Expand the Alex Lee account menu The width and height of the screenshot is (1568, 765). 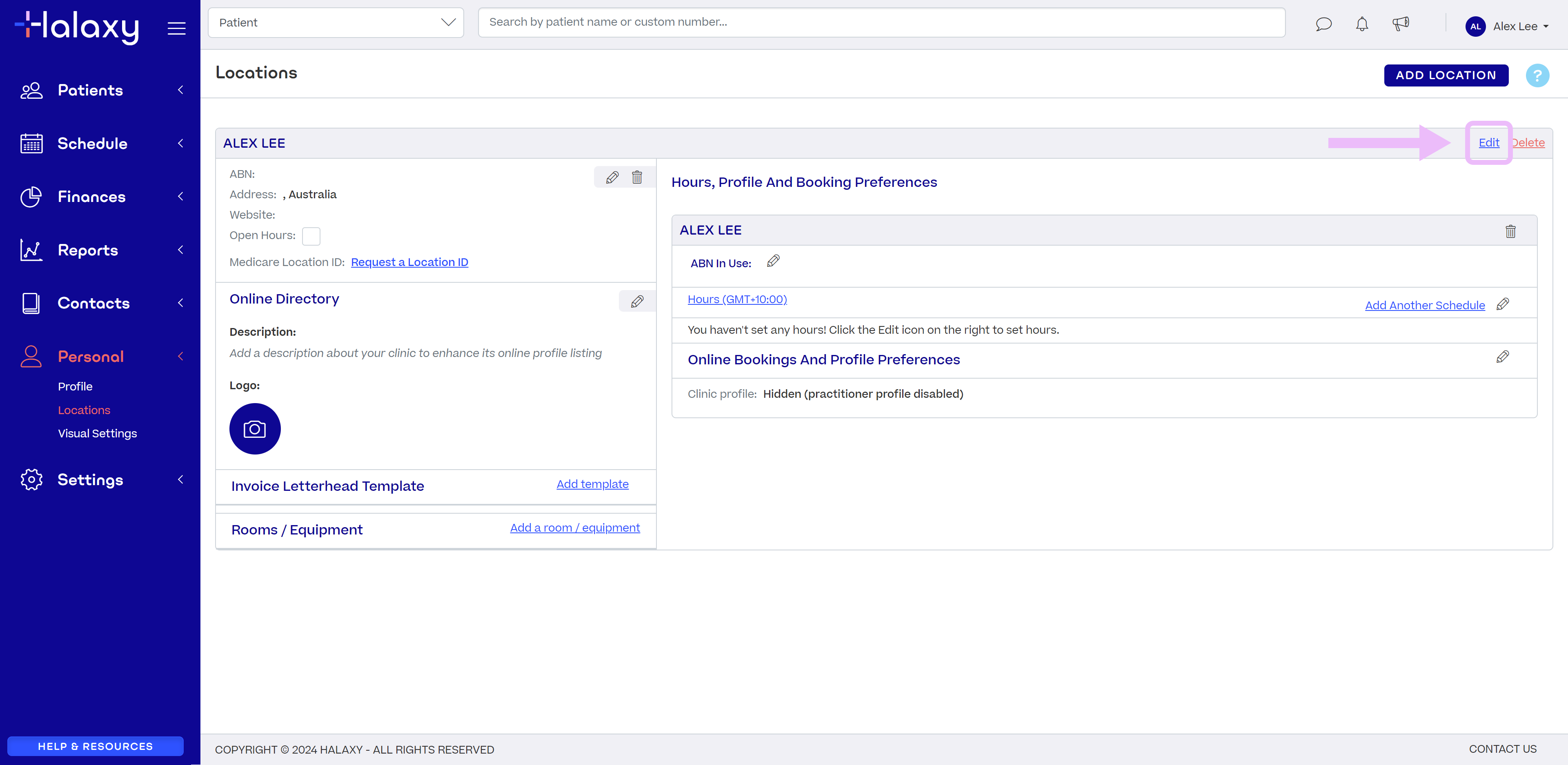click(1520, 26)
